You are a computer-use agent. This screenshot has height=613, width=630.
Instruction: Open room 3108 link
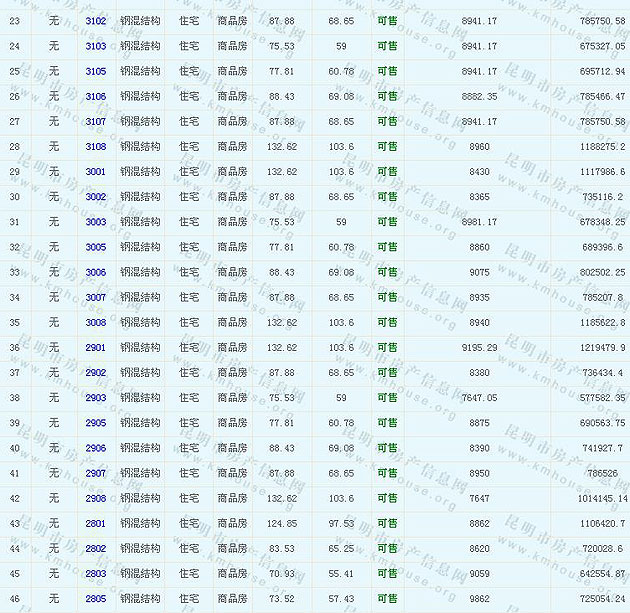click(96, 146)
